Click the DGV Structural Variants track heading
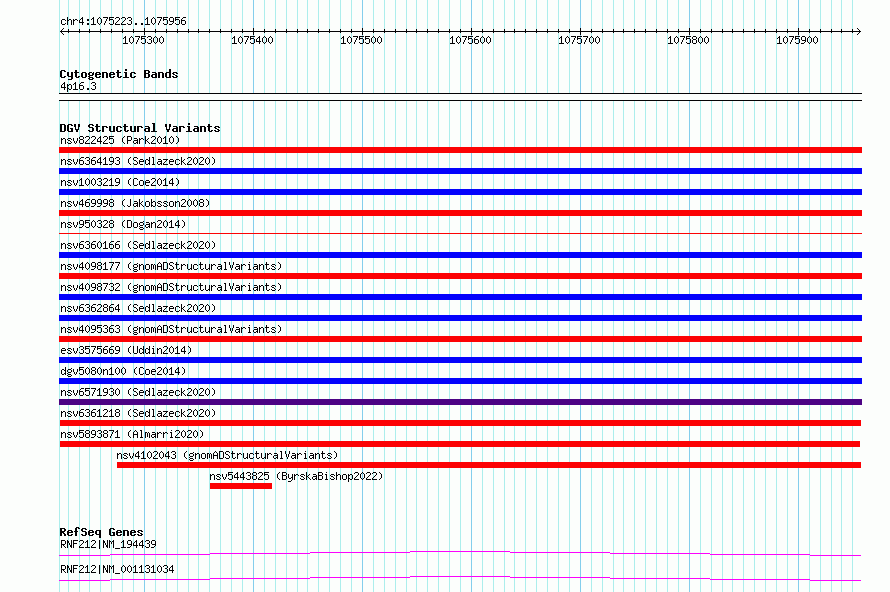Viewport: 890px width, 592px height. tap(140, 128)
